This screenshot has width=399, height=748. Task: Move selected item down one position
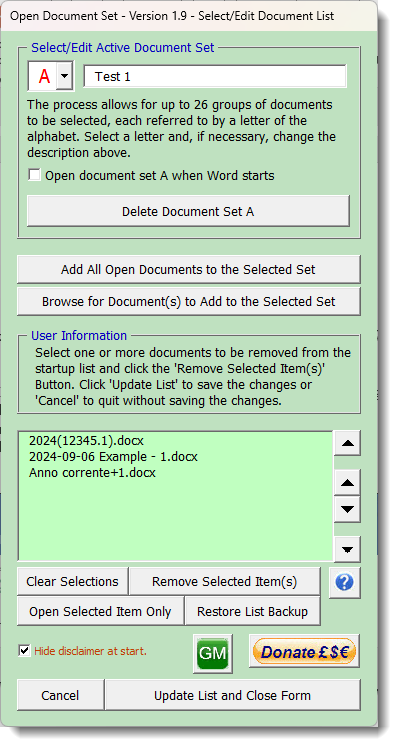click(347, 509)
